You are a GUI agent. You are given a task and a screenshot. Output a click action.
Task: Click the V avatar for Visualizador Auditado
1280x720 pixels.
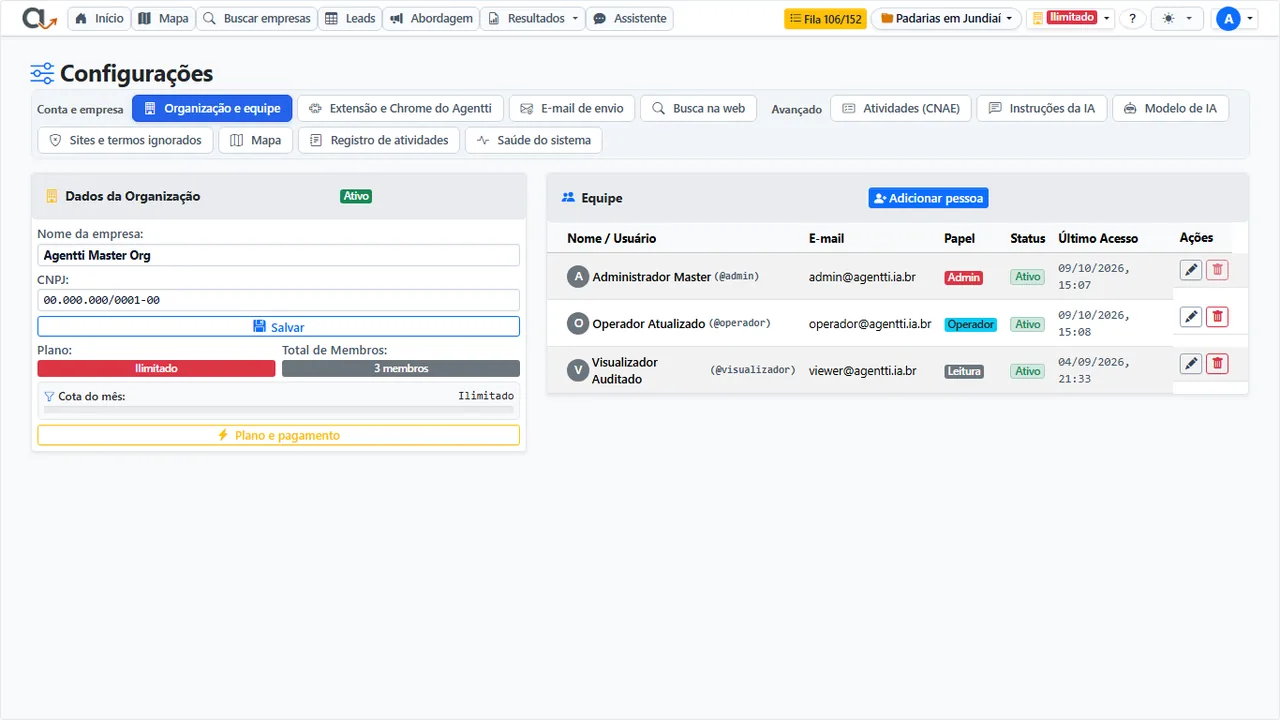578,370
